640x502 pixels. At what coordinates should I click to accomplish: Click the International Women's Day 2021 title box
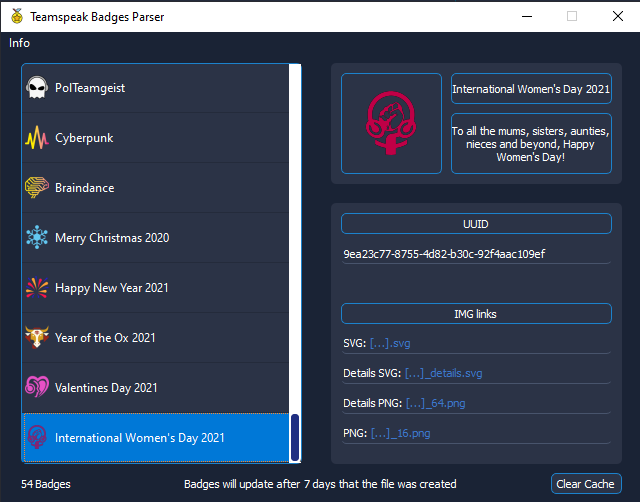[x=531, y=89]
